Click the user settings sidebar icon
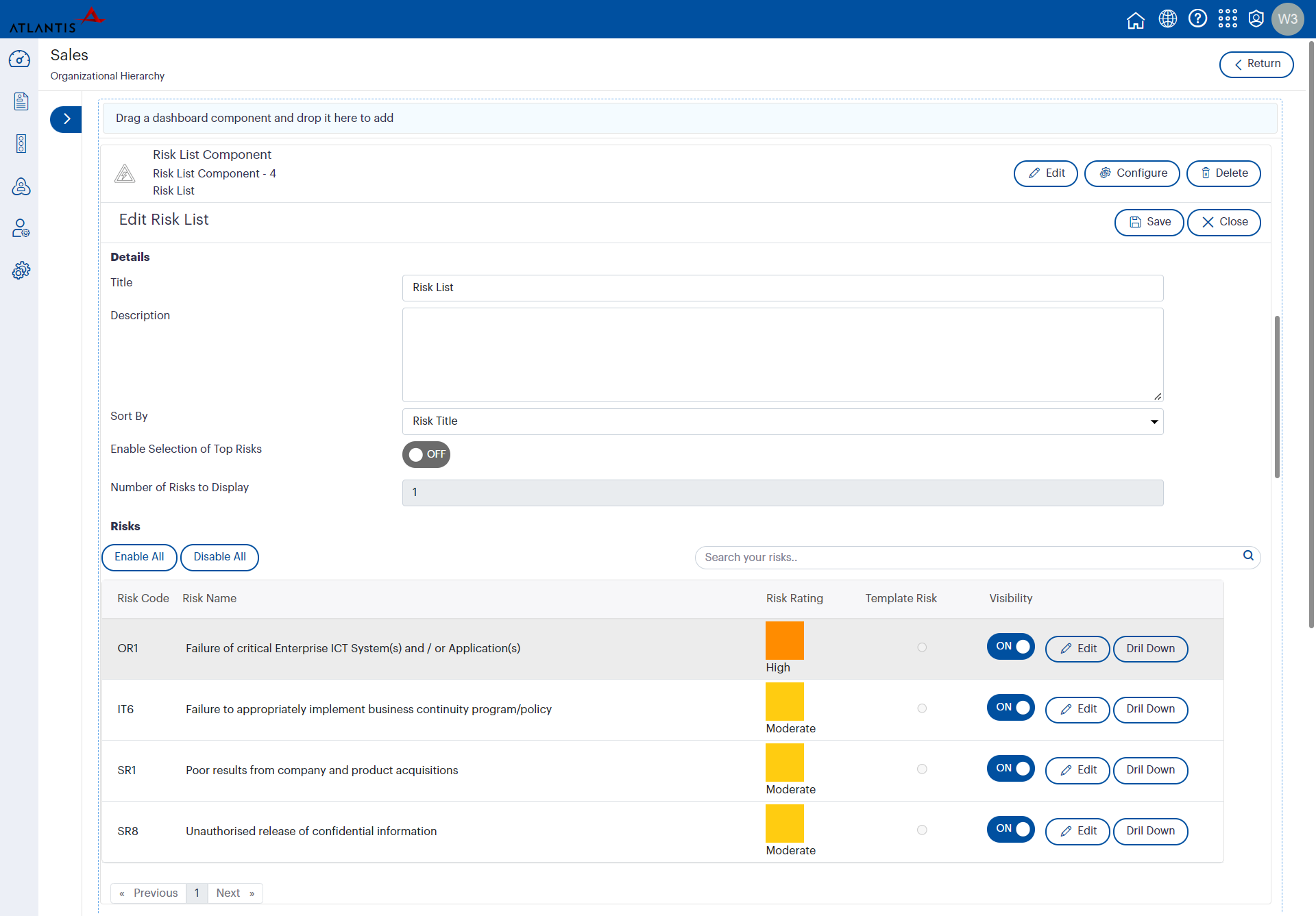The height and width of the screenshot is (916, 1316). (x=21, y=228)
